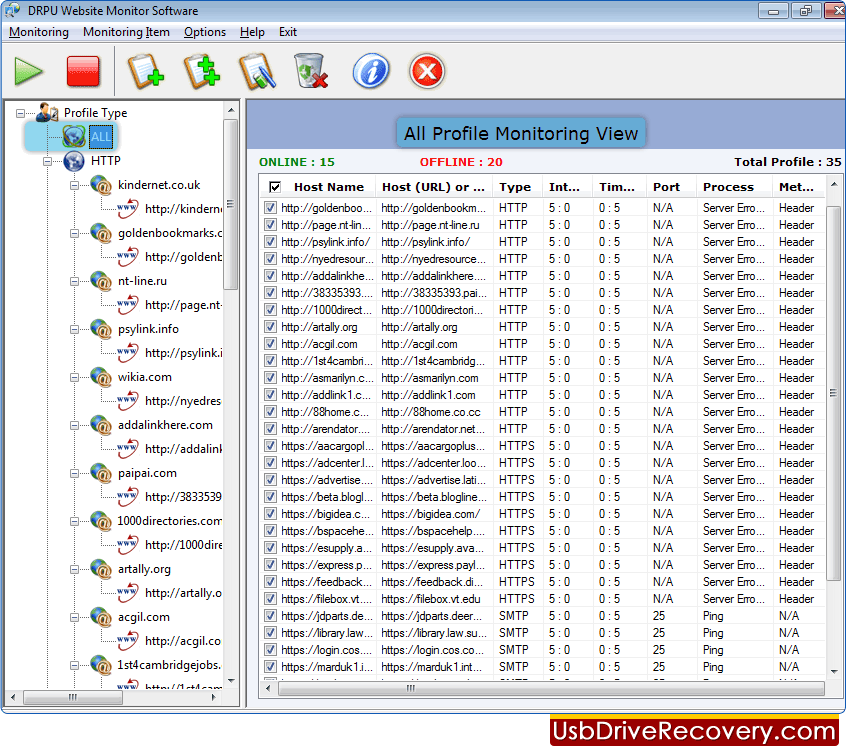Click the acgil.com host icon
846x746 pixels.
101,617
